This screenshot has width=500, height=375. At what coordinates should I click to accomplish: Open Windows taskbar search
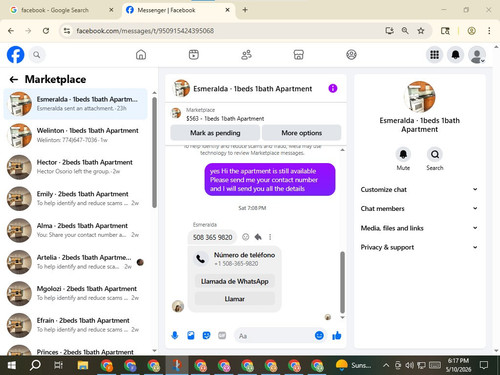(35, 366)
